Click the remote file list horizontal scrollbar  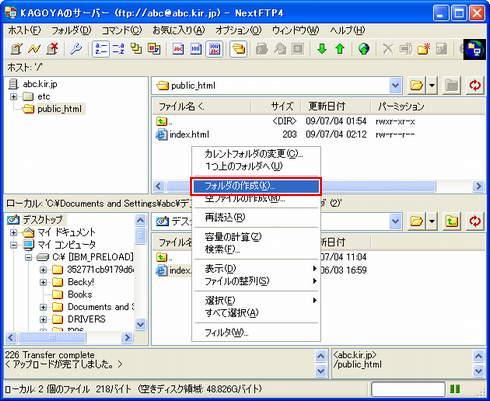(x=319, y=186)
